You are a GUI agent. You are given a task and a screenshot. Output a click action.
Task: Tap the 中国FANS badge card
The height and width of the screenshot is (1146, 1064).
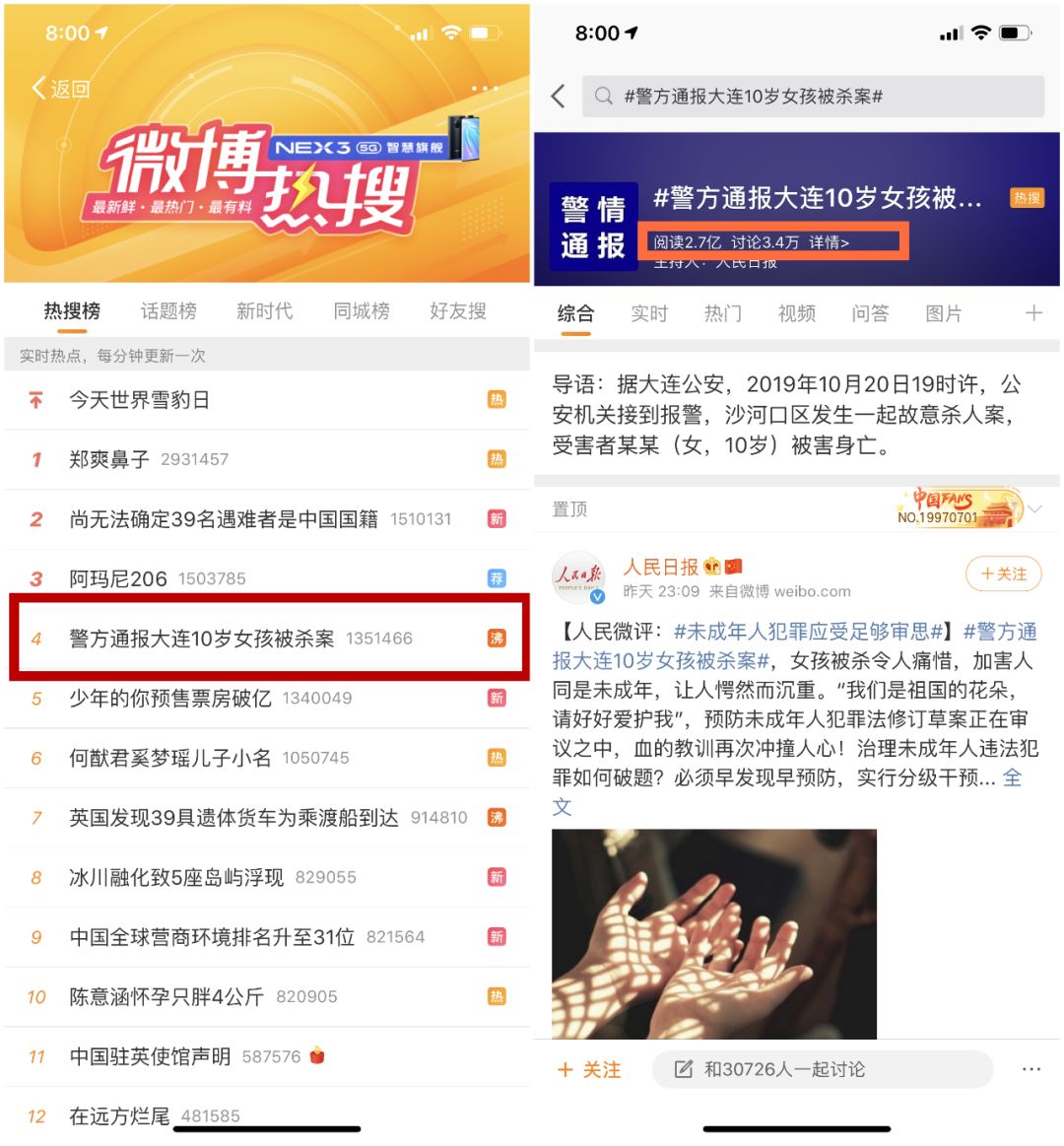(x=959, y=507)
